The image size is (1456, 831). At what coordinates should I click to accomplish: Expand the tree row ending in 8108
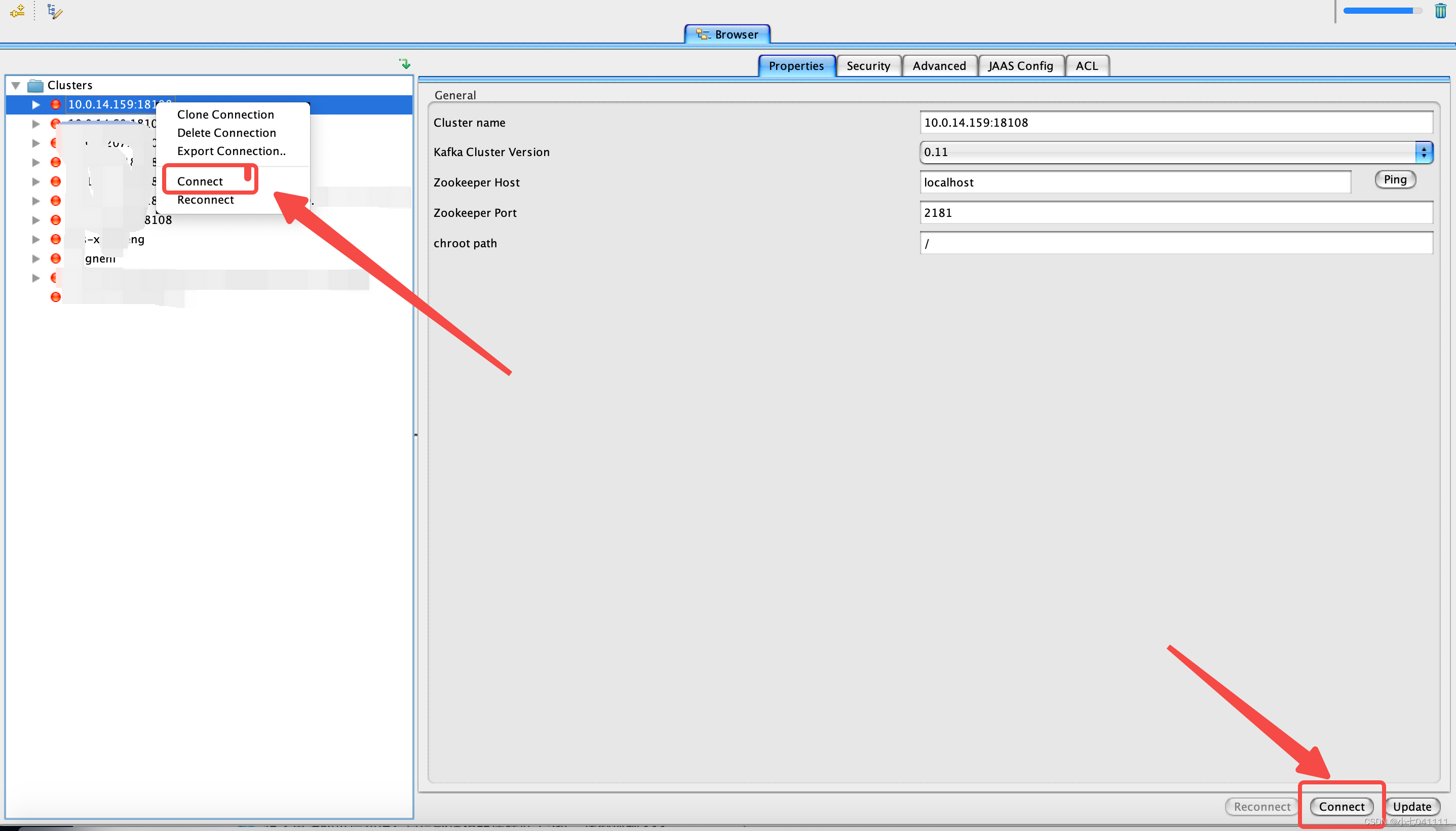pos(36,220)
